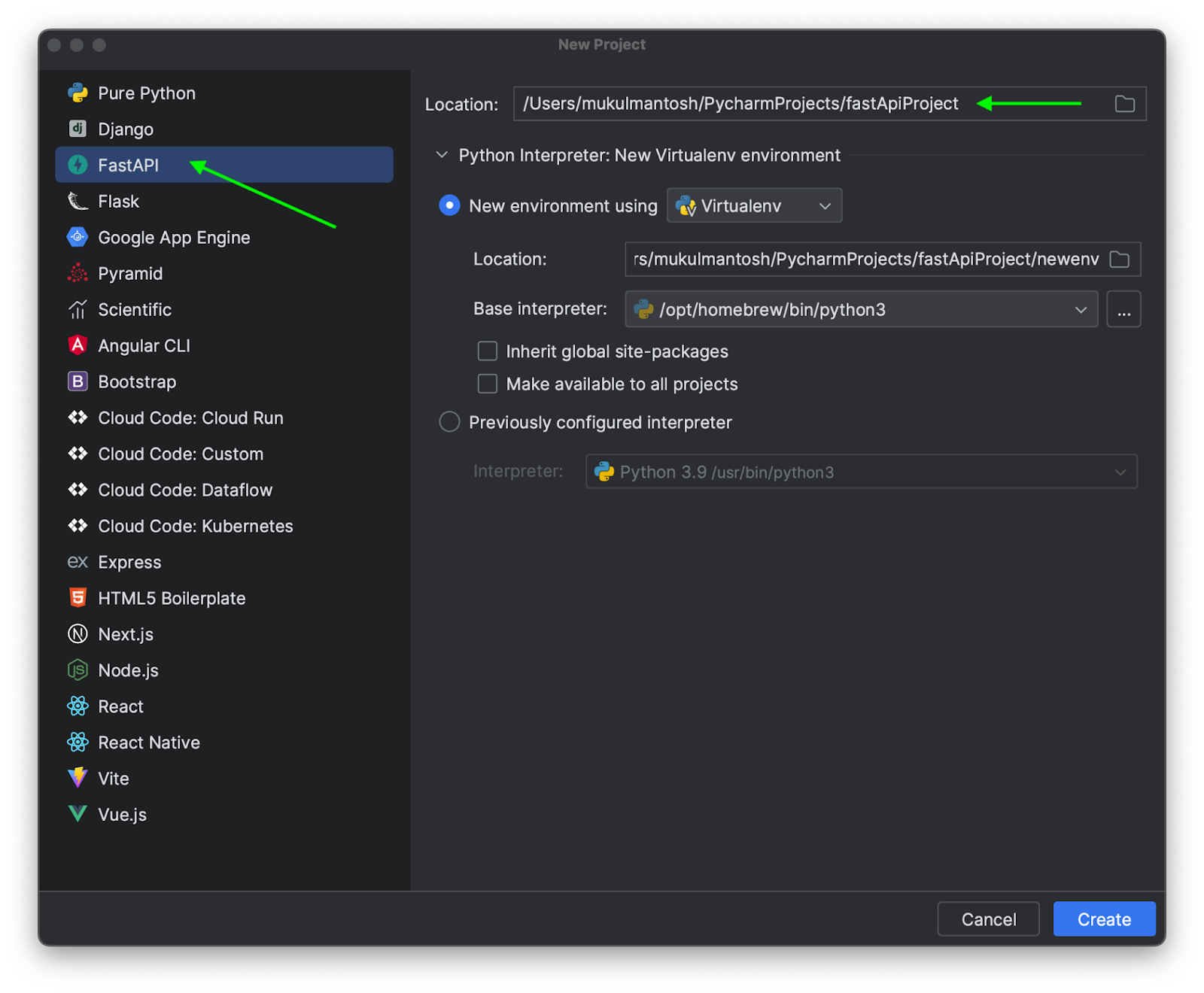Click the Cloud Code: Custom icon
Image resolution: width=1204 pixels, height=993 pixels.
tap(78, 454)
